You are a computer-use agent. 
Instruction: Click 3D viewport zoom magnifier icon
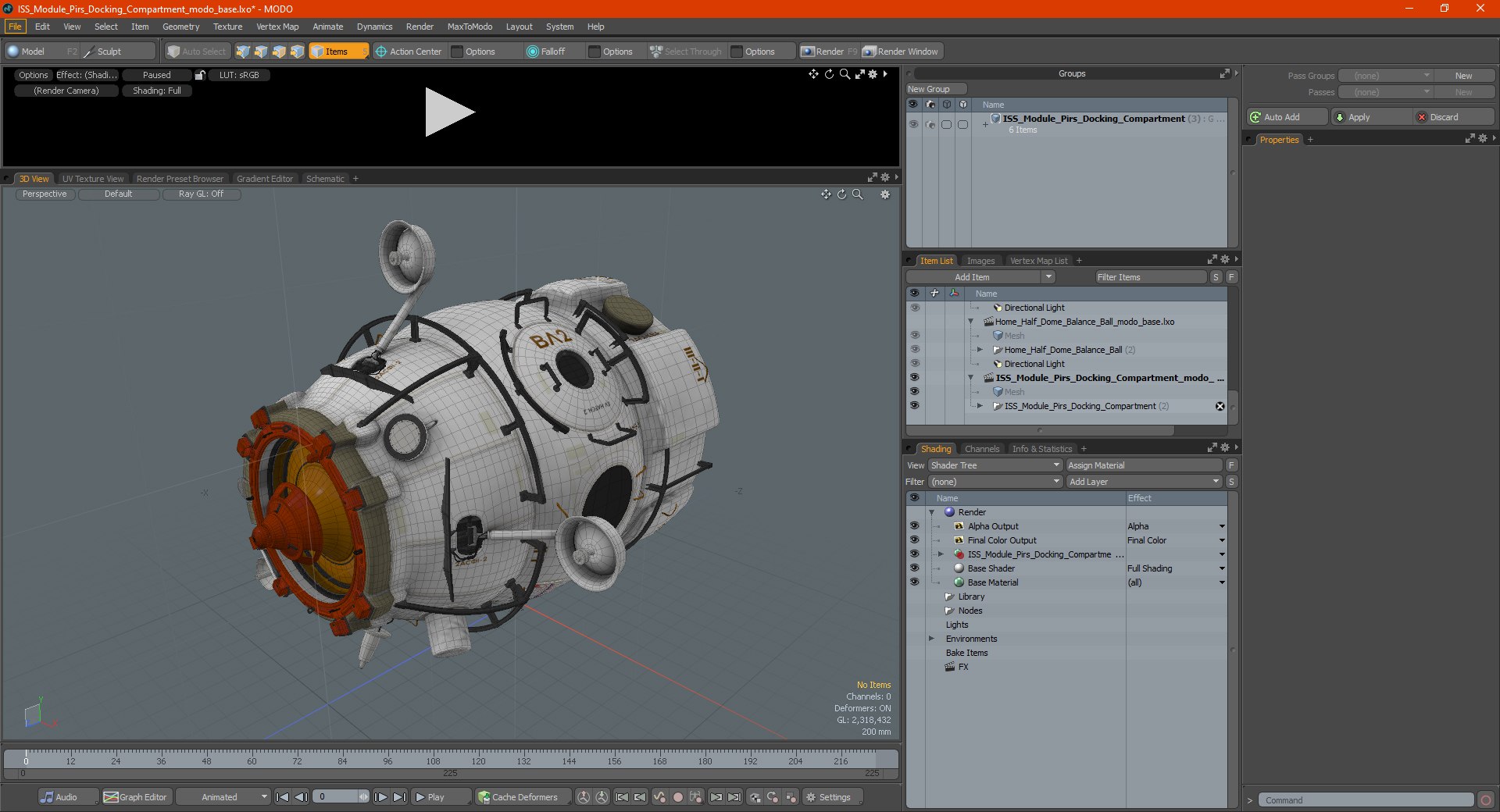(x=858, y=194)
